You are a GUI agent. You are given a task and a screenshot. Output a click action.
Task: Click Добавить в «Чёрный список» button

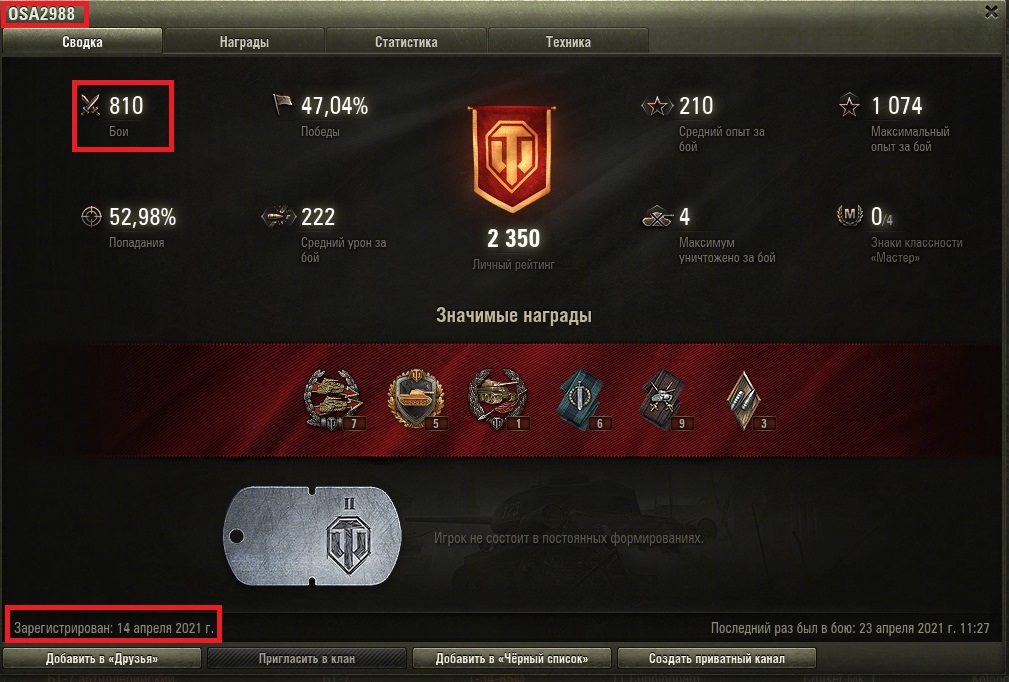click(512, 658)
